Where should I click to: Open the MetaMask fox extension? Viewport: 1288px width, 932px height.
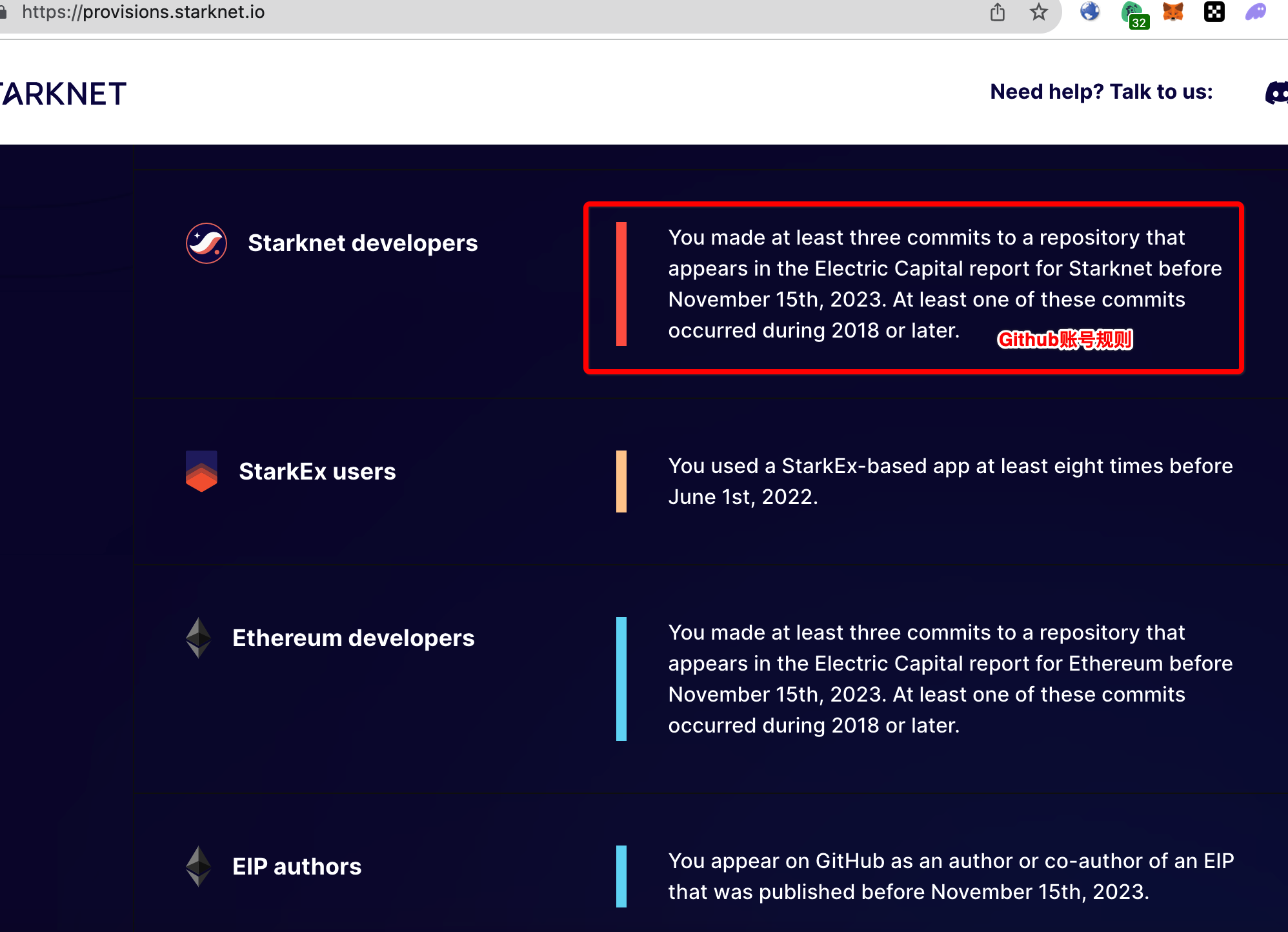point(1173,12)
